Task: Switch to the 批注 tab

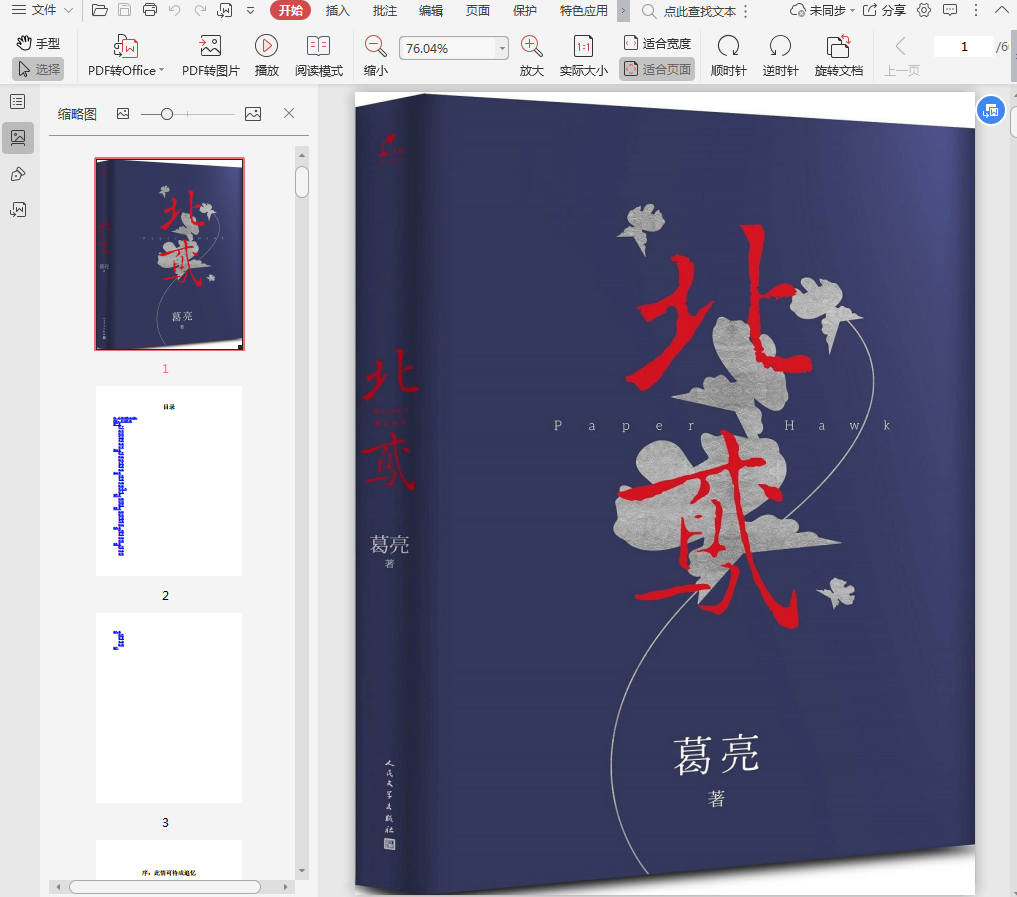Action: (x=385, y=10)
